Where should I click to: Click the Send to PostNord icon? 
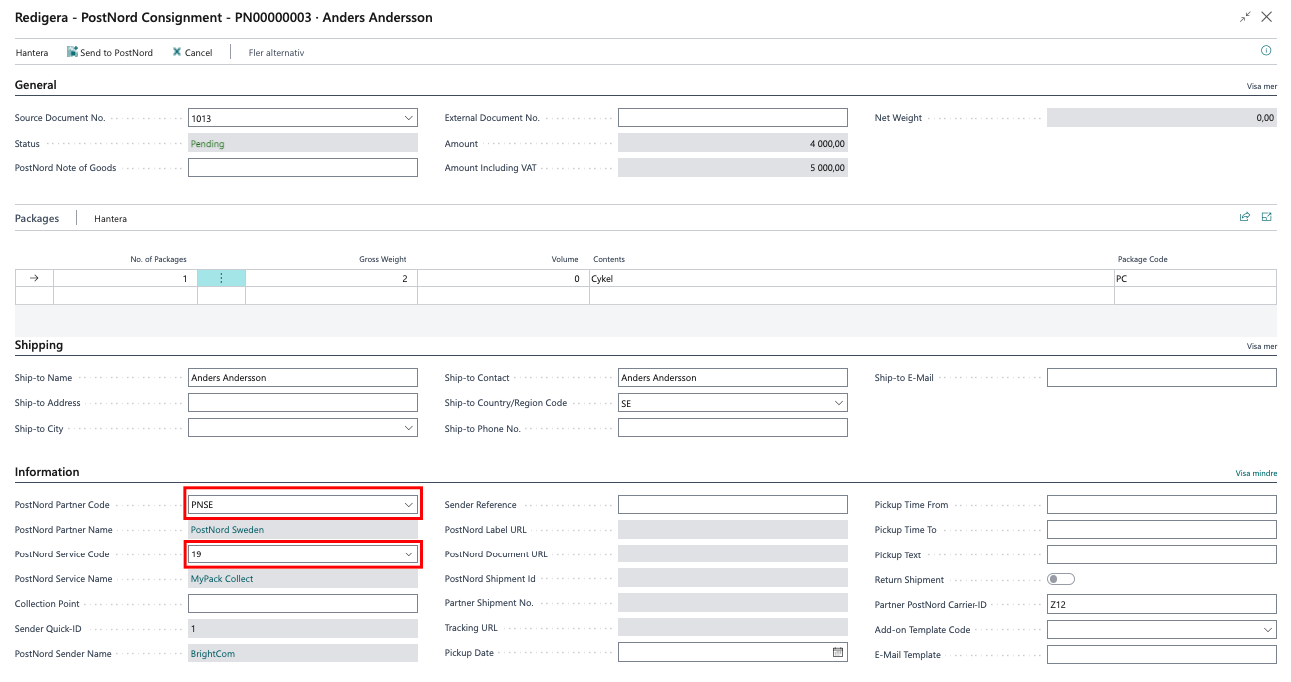tap(72, 52)
